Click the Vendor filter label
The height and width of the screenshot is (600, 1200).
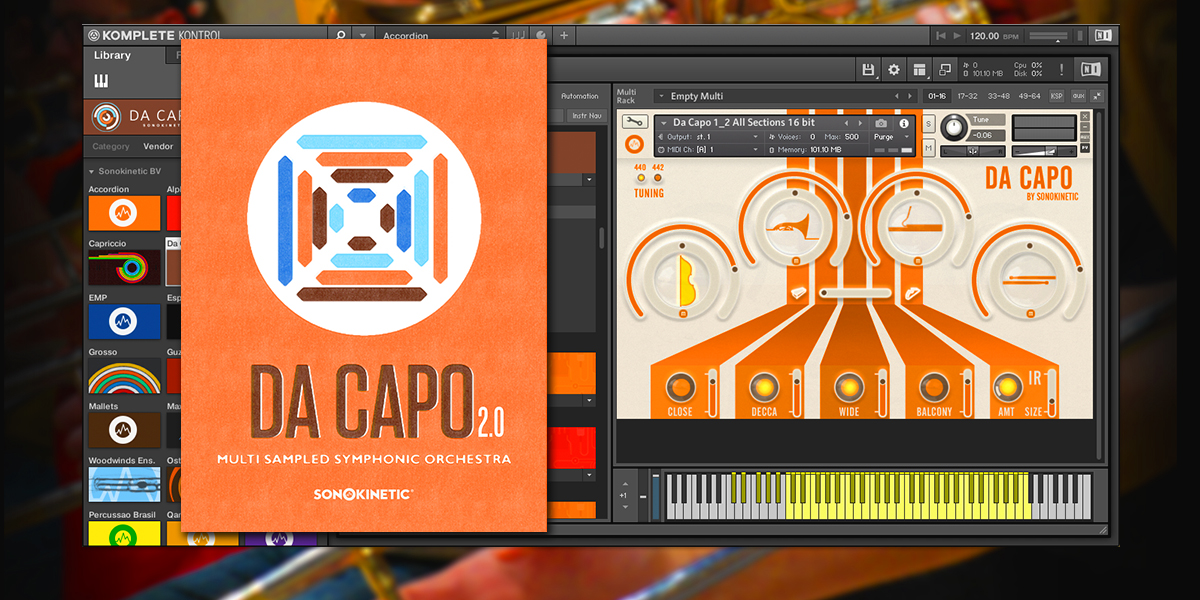158,146
